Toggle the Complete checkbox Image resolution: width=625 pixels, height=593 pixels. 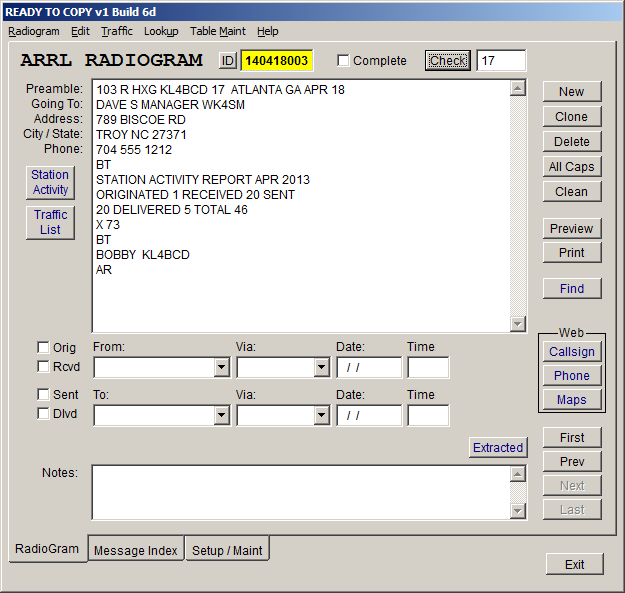343,61
